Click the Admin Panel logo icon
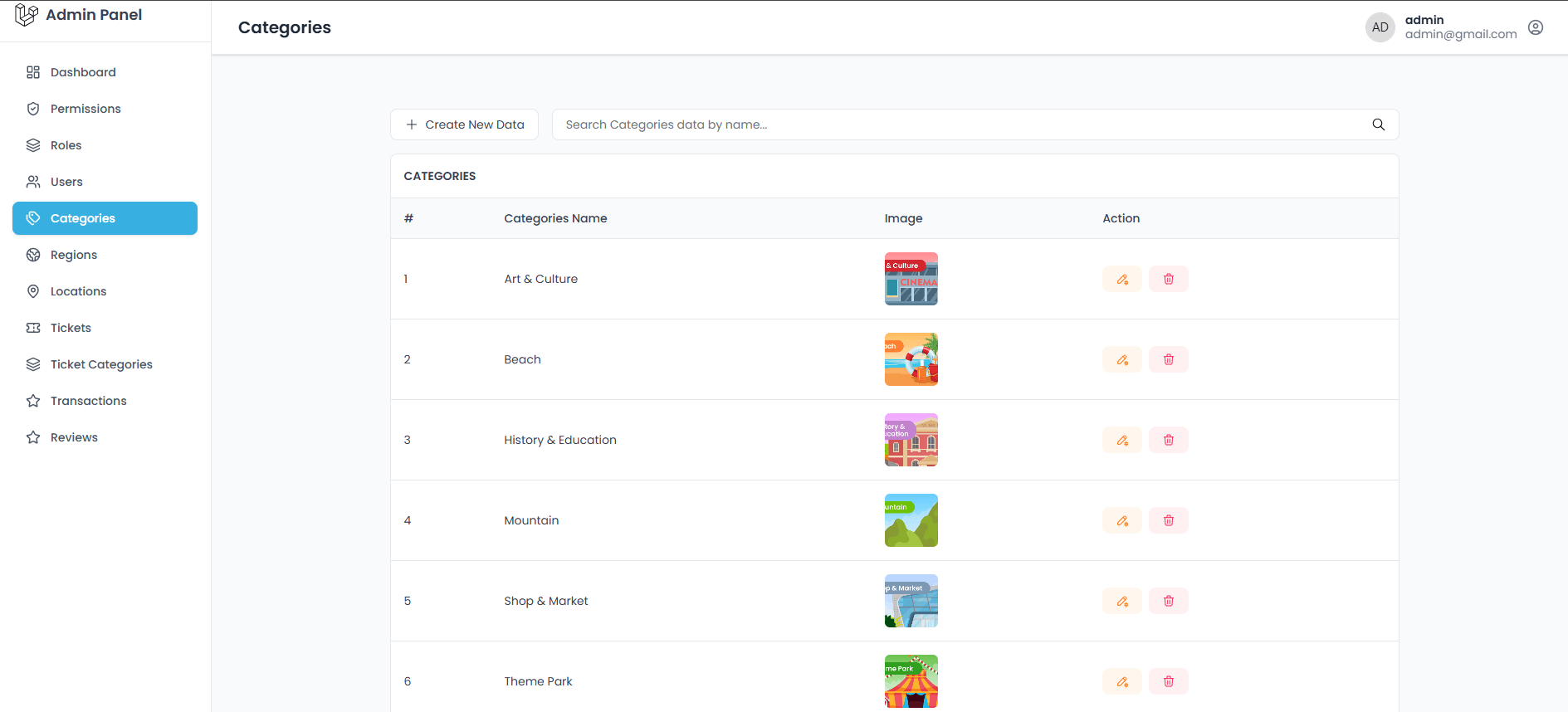The image size is (1568, 712). click(27, 15)
